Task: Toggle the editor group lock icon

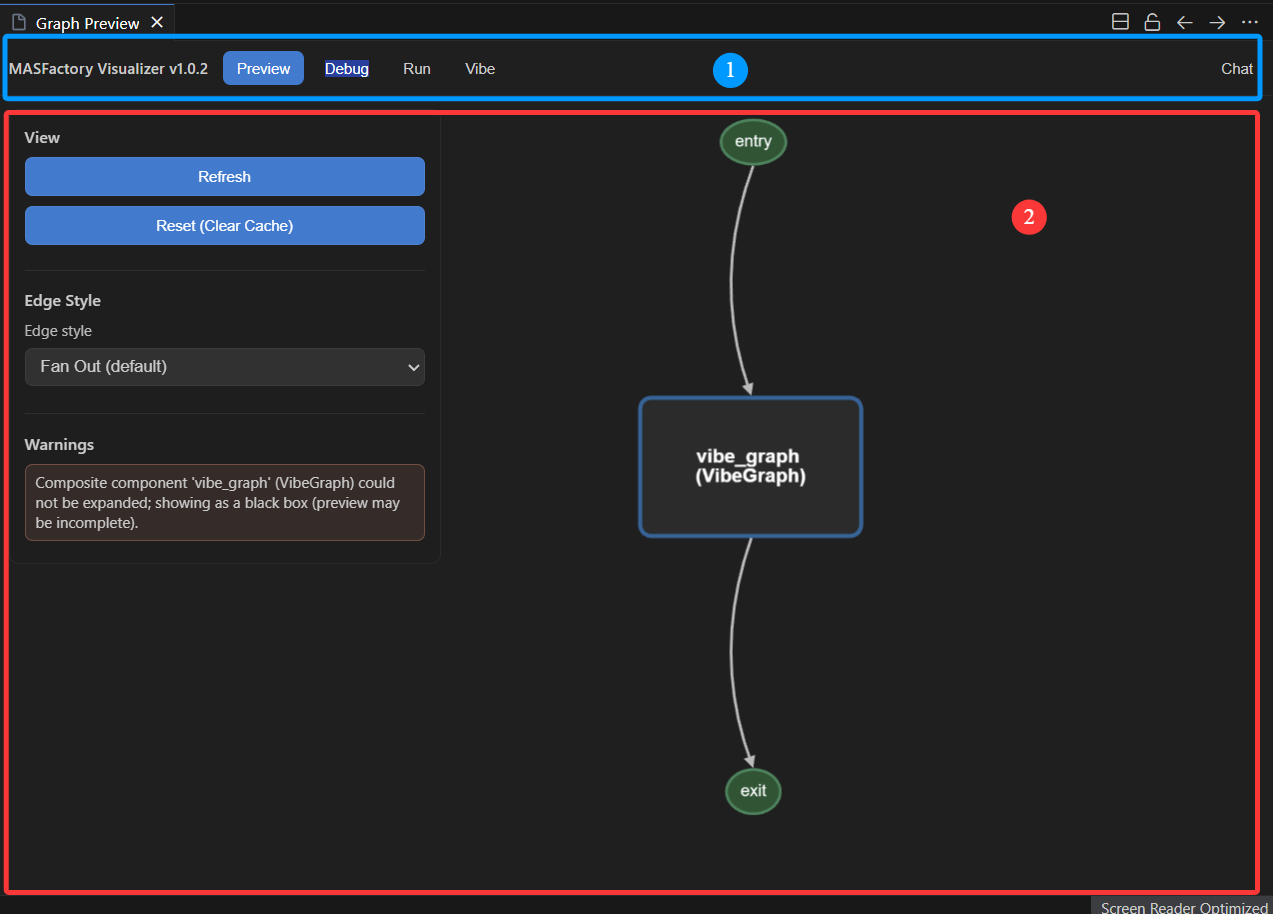Action: (1152, 22)
